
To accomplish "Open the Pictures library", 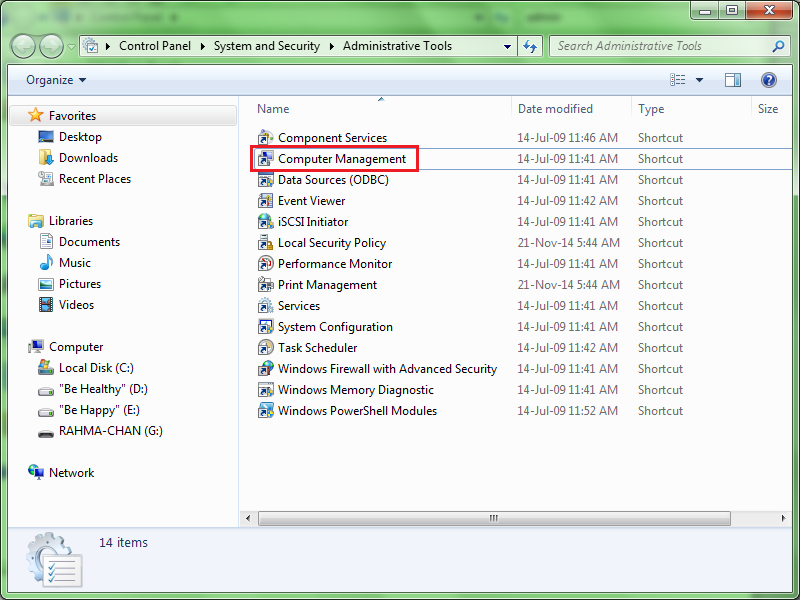I will click(80, 283).
